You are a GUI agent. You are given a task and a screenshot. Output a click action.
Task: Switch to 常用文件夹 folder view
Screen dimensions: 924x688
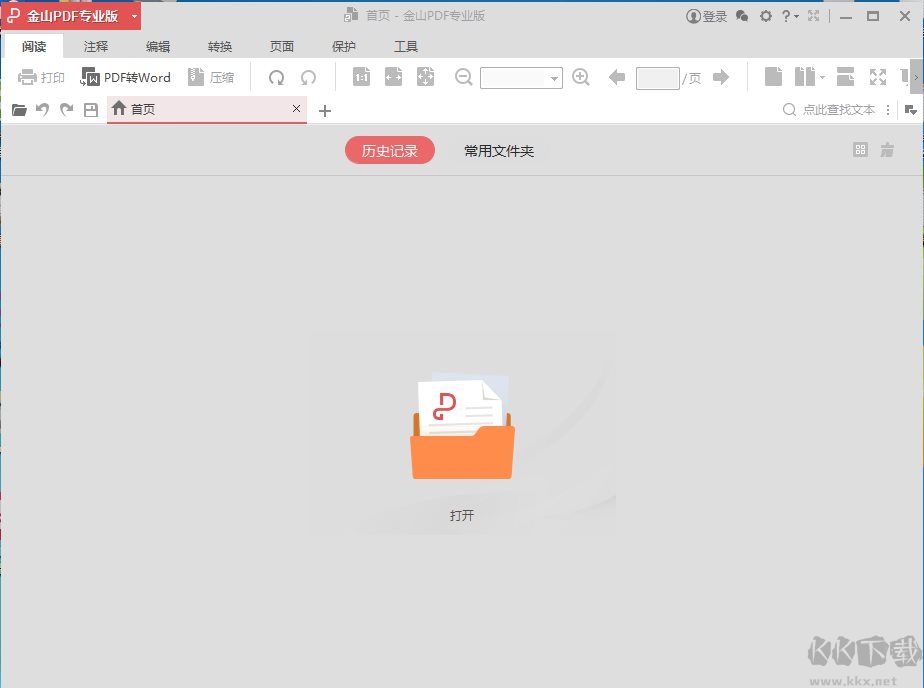click(498, 150)
